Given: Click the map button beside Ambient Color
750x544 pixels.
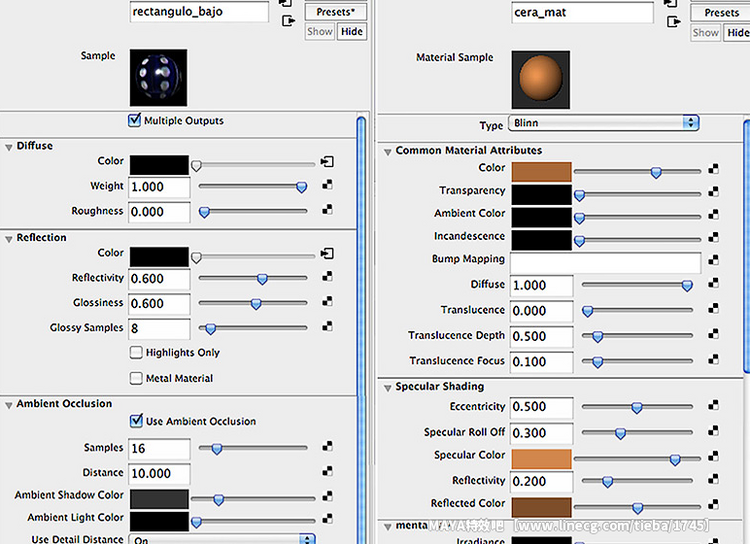Looking at the screenshot, I should 713,214.
